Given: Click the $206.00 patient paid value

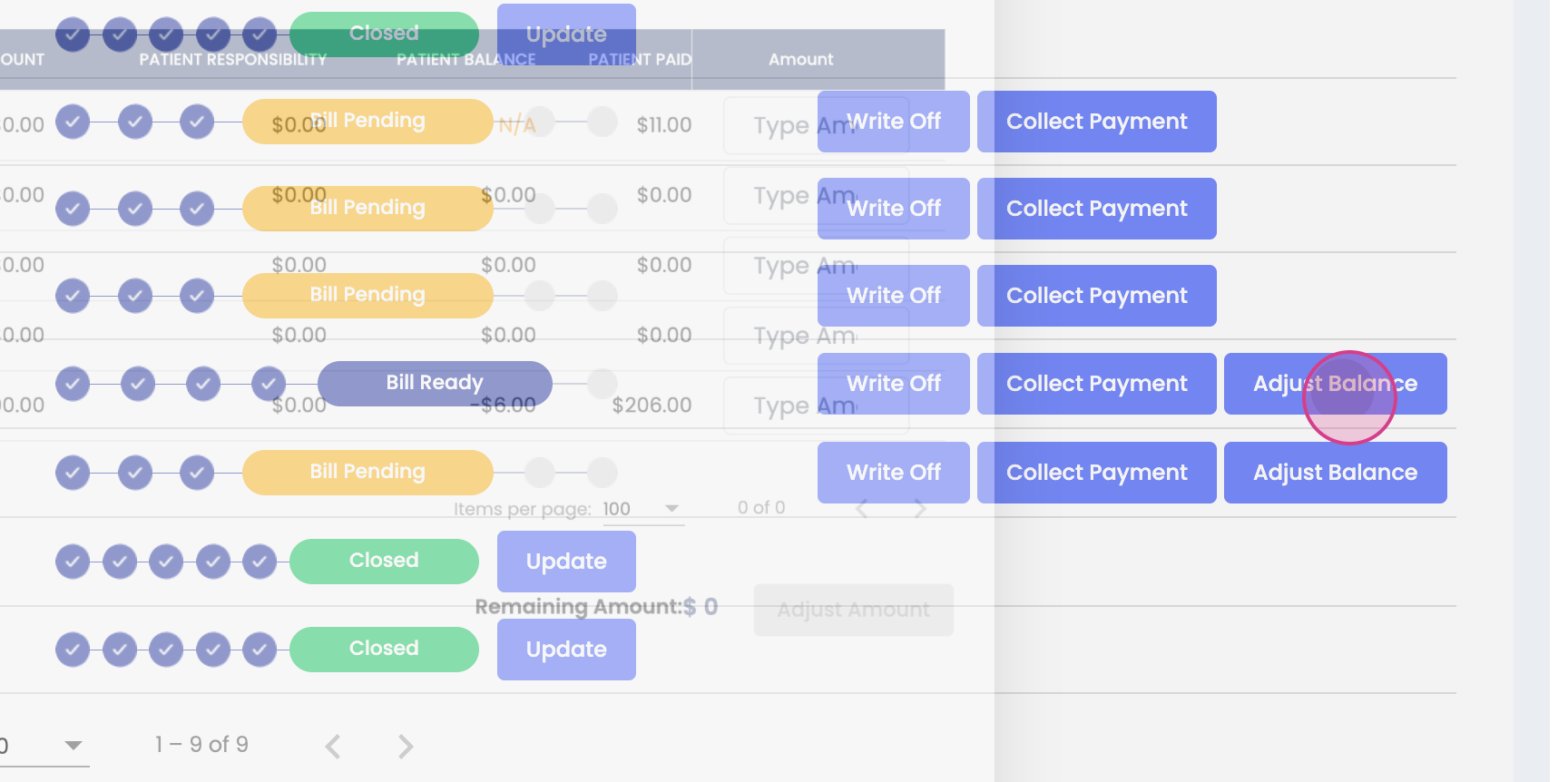Looking at the screenshot, I should point(652,406).
